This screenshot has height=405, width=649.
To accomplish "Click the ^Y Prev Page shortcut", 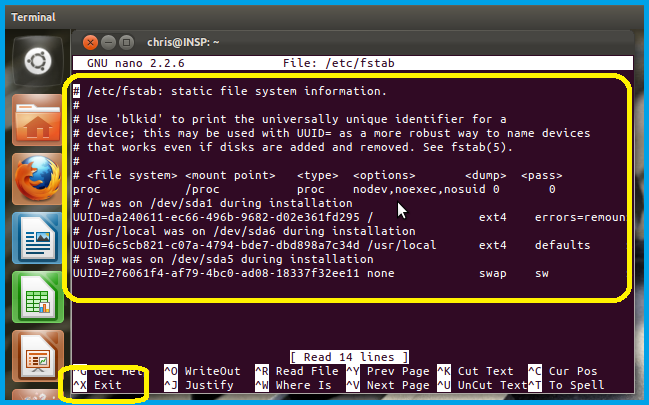I will click(388, 371).
